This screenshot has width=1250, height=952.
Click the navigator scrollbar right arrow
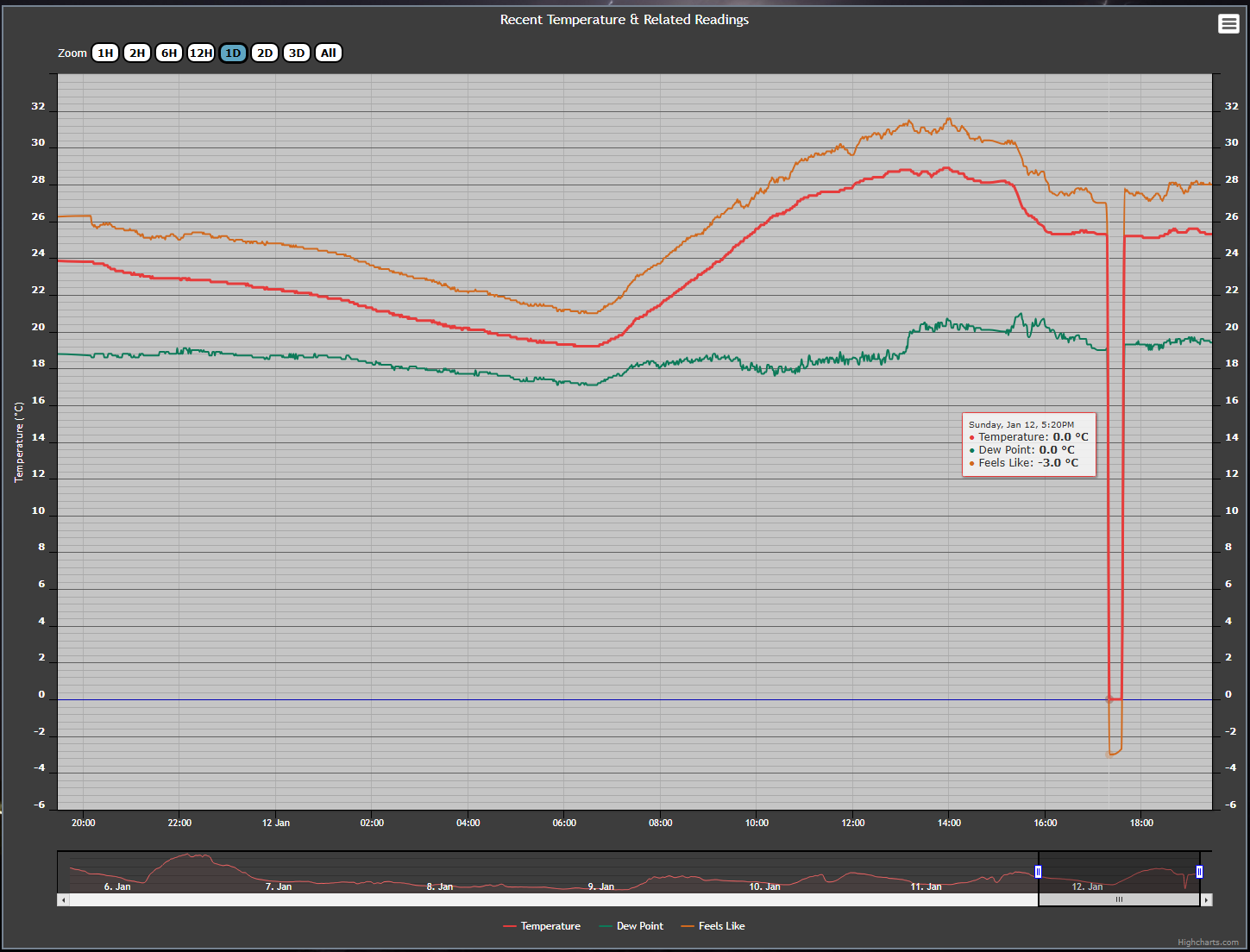pos(1206,899)
